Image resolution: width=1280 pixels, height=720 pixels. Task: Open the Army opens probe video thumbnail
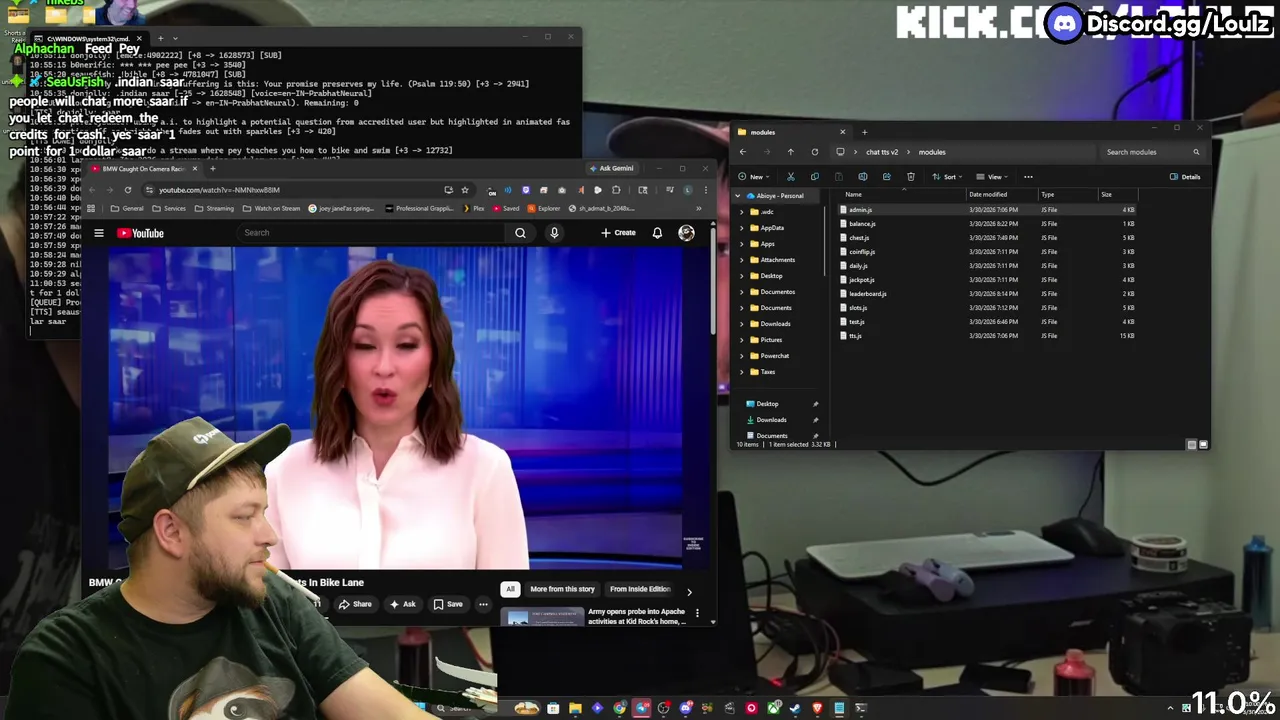coord(543,617)
